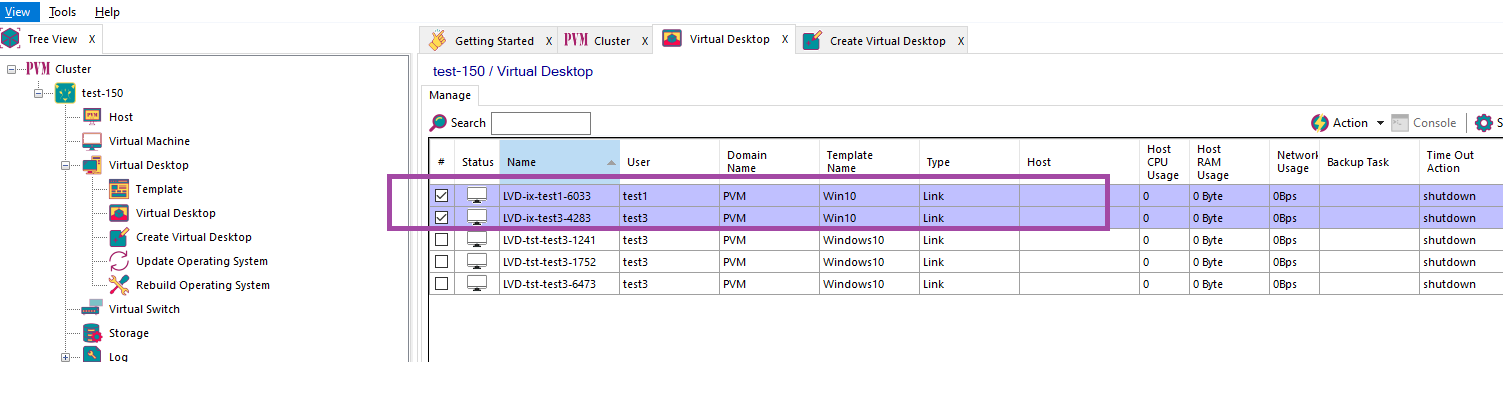The image size is (1503, 393).
Task: Close the Create Virtual Desktop tab
Action: click(x=961, y=41)
